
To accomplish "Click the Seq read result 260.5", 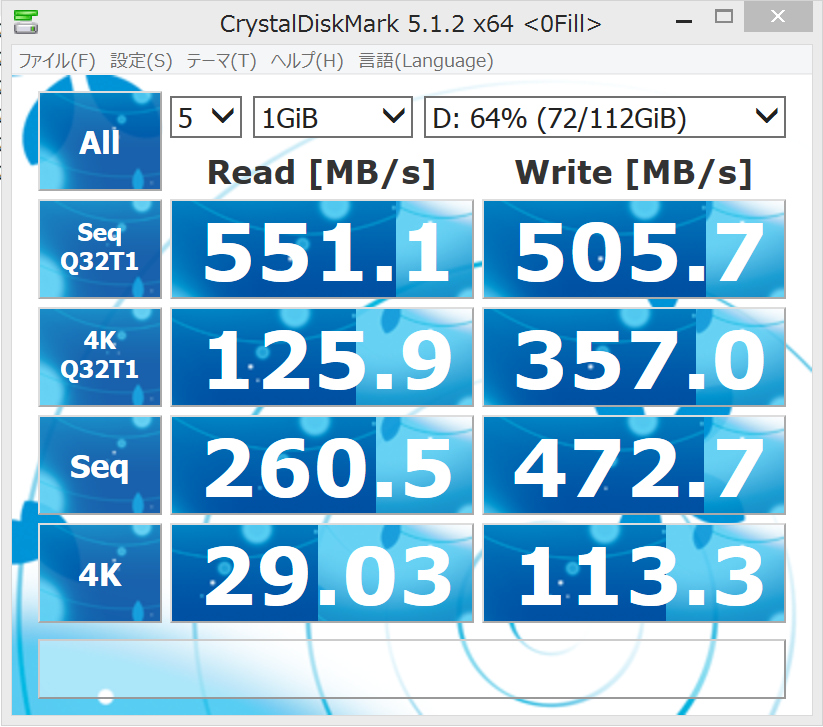I will pos(322,466).
